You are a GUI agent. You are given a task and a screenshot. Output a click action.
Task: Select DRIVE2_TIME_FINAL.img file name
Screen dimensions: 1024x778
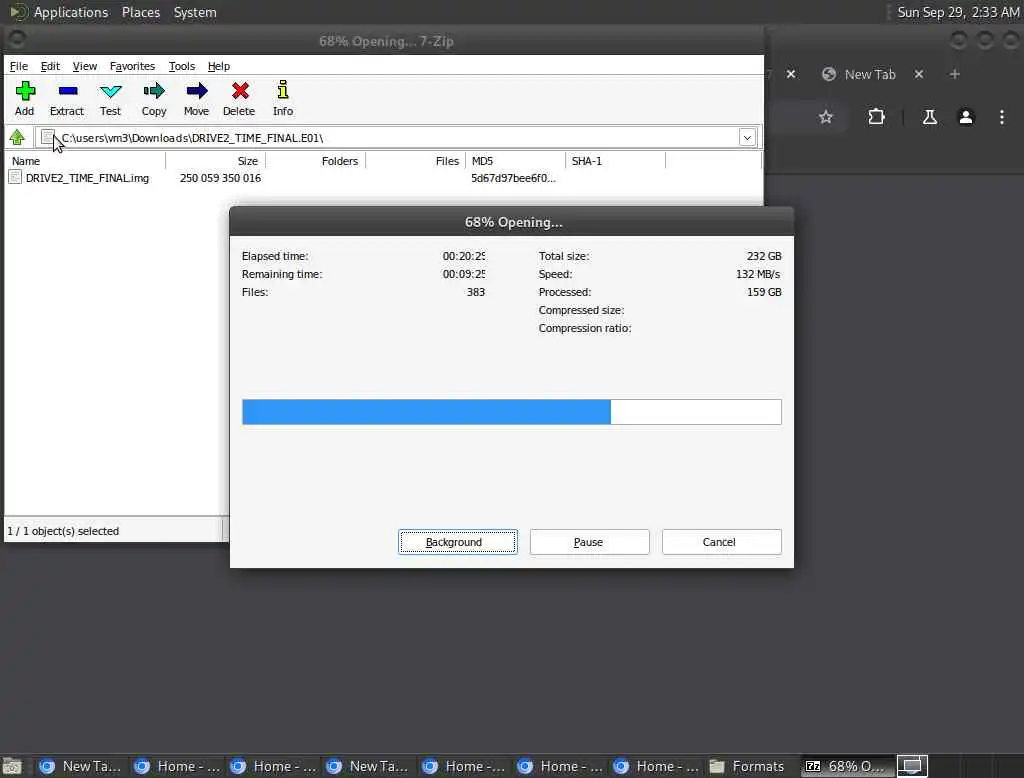point(88,178)
